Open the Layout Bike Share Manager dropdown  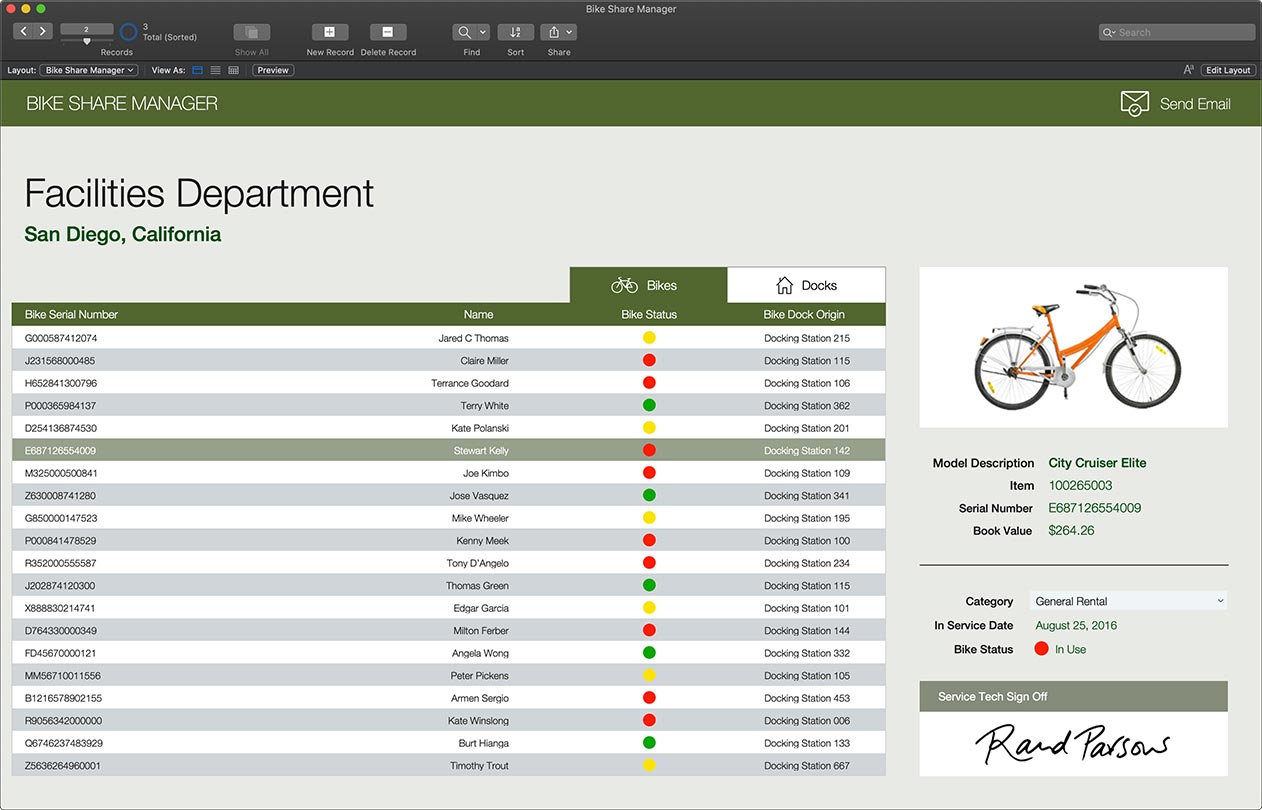tap(88, 70)
